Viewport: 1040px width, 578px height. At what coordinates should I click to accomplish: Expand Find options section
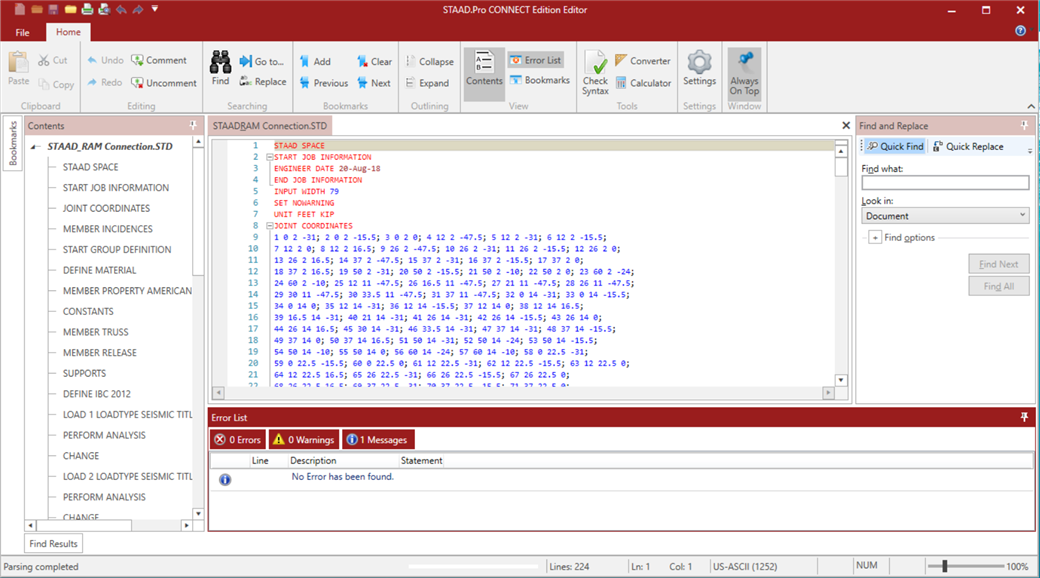tap(875, 238)
